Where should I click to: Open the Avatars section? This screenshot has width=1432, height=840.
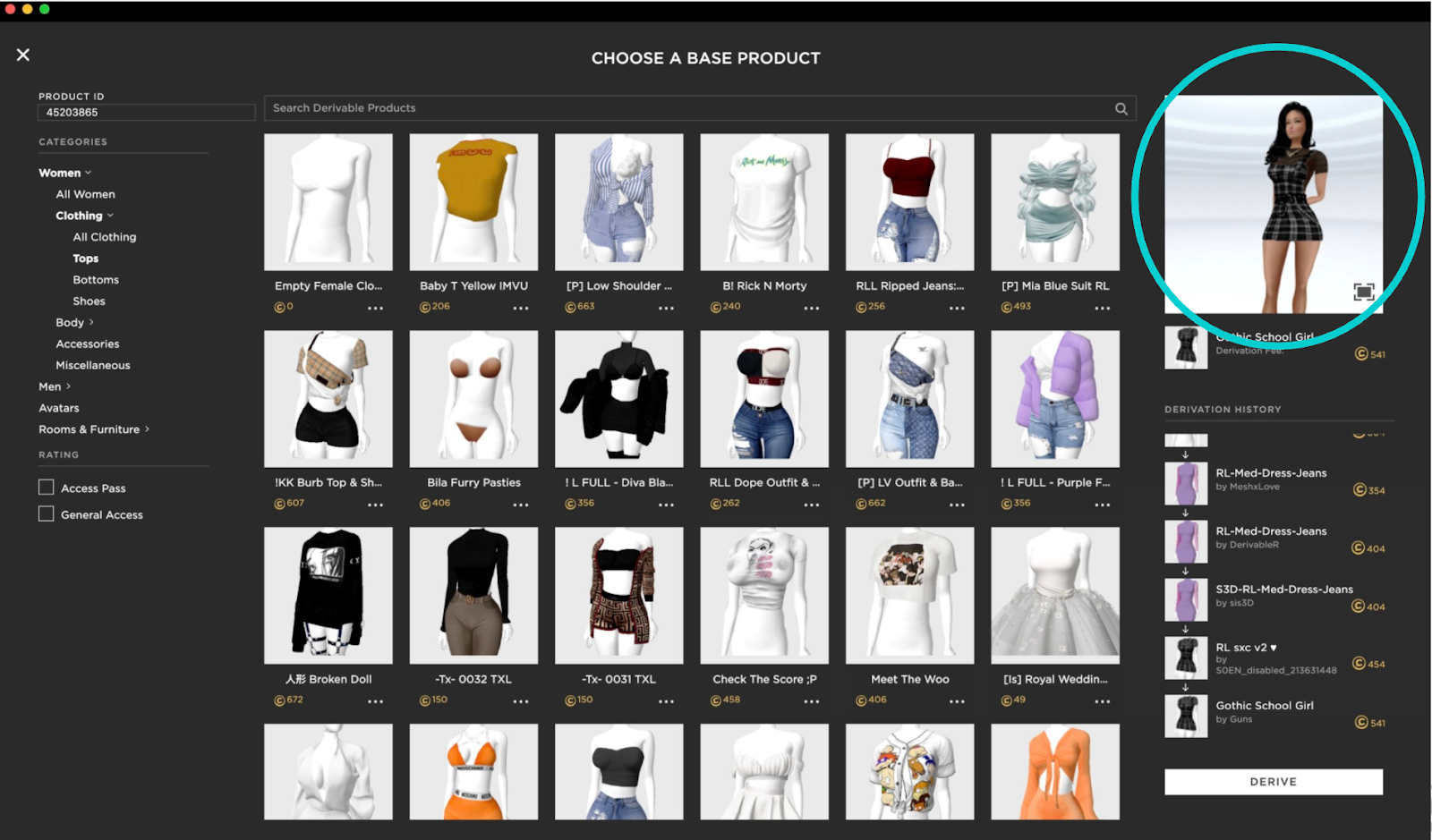click(59, 407)
